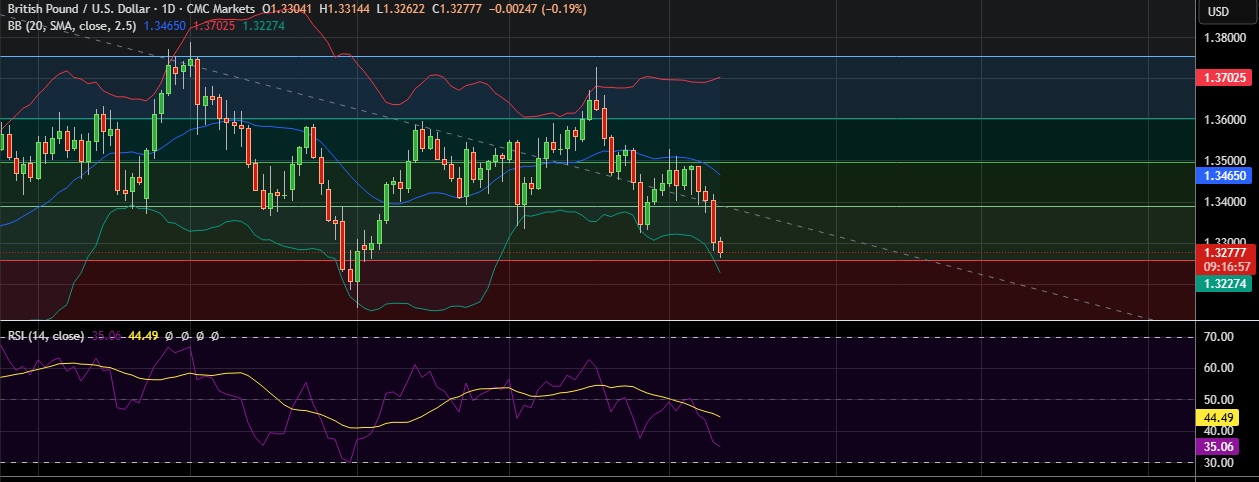Click the red 1.37025 upper band price label
Screen dimensions: 1259x482
1224,77
